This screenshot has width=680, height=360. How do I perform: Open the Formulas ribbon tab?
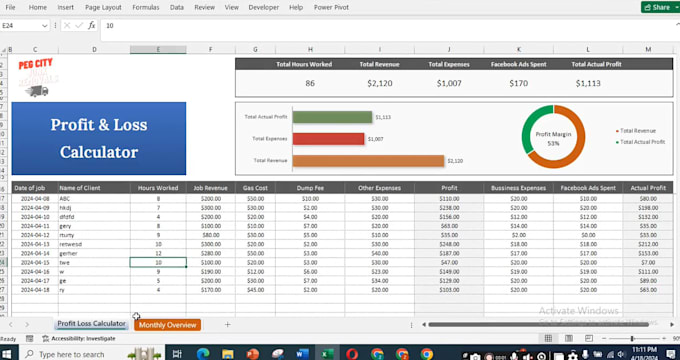(146, 7)
